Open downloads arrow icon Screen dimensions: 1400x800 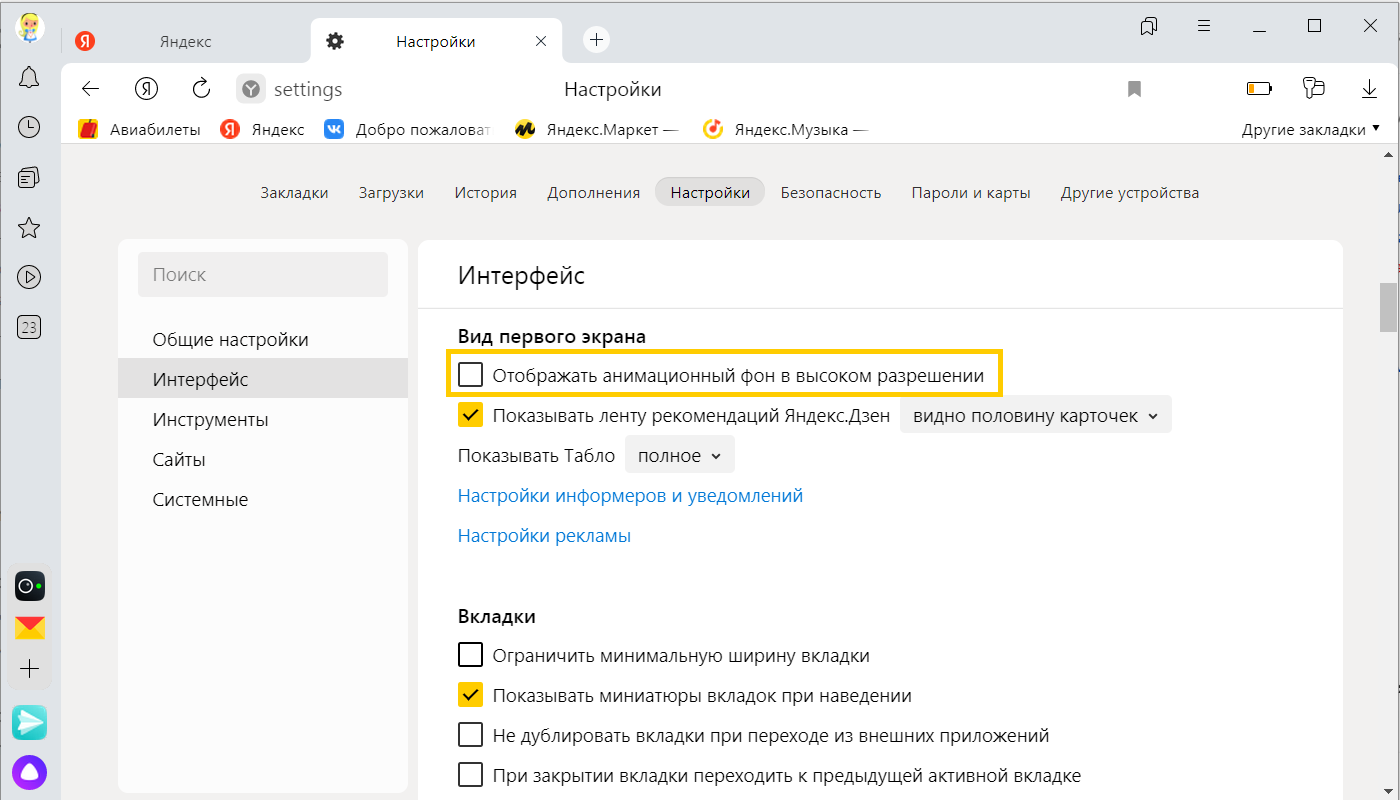coord(1370,89)
